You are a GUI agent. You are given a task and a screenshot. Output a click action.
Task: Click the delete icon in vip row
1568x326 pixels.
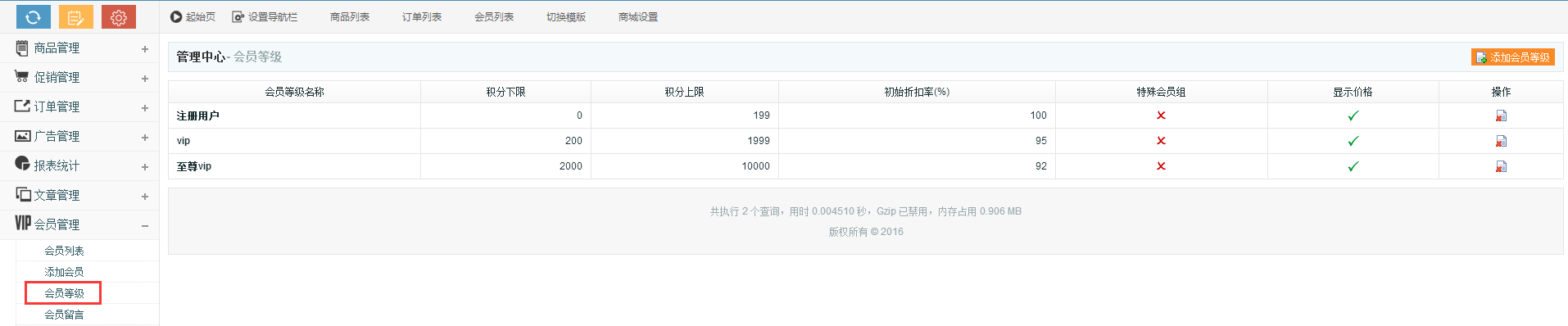coord(1501,141)
